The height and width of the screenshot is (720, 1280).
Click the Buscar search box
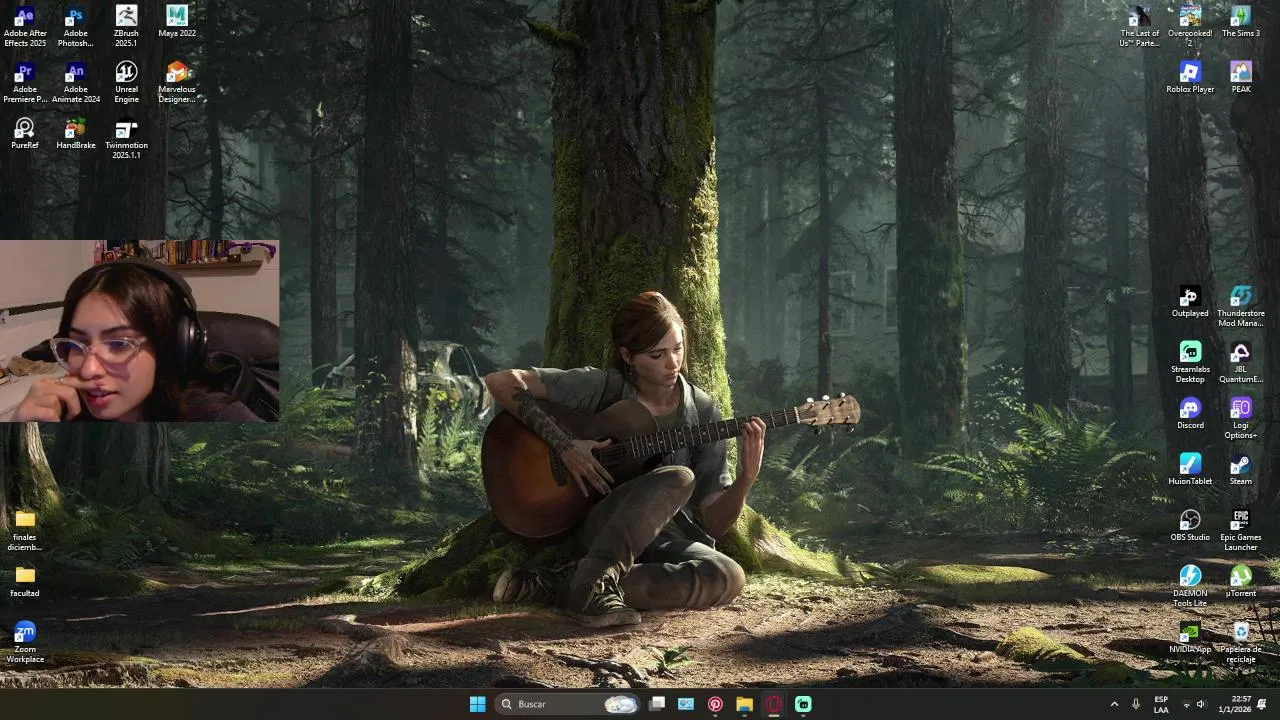coord(568,704)
